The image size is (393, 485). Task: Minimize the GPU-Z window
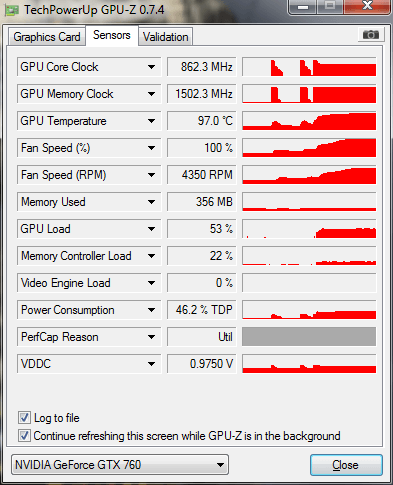pyautogui.click(x=303, y=7)
